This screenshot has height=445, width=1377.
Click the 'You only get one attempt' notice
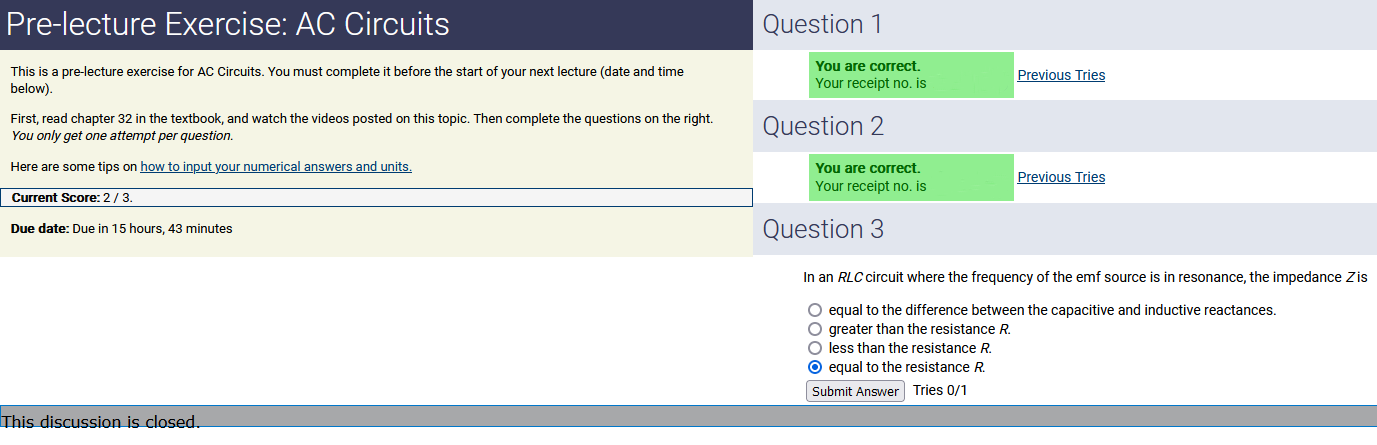tap(122, 136)
